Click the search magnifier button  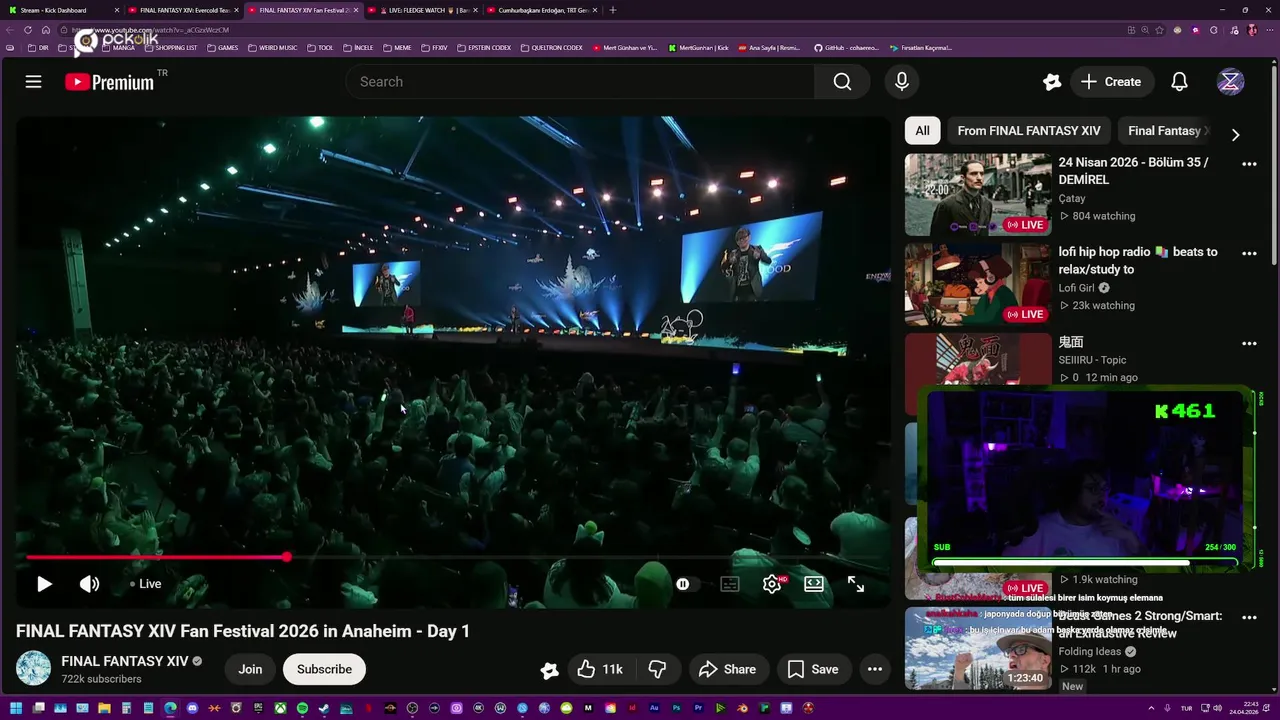[x=842, y=82]
